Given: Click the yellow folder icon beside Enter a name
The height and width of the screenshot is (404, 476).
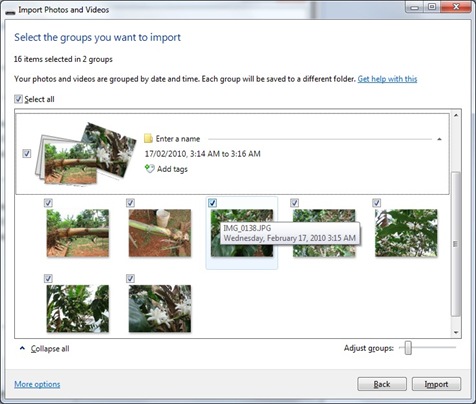Looking at the screenshot, I should (x=148, y=138).
